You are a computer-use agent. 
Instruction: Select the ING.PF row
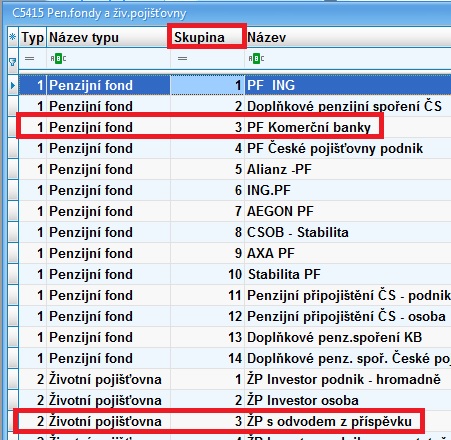click(x=235, y=190)
